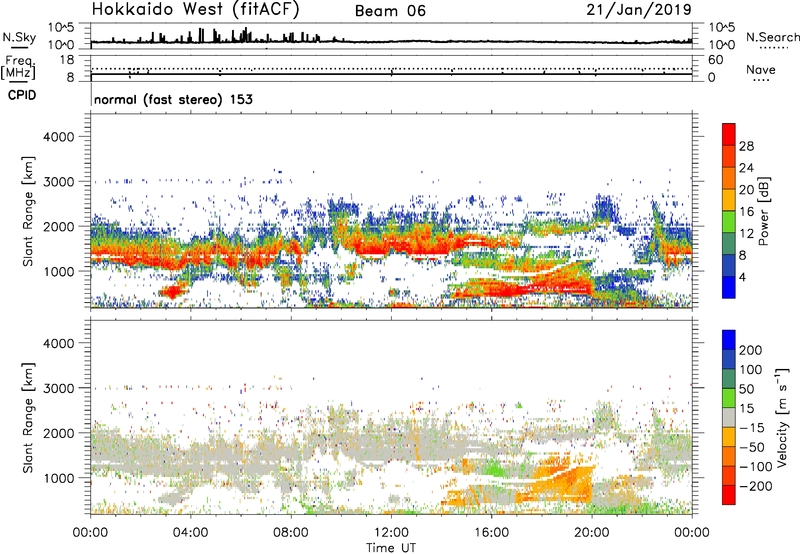Click the 'N.Search' legend label

tap(772, 37)
